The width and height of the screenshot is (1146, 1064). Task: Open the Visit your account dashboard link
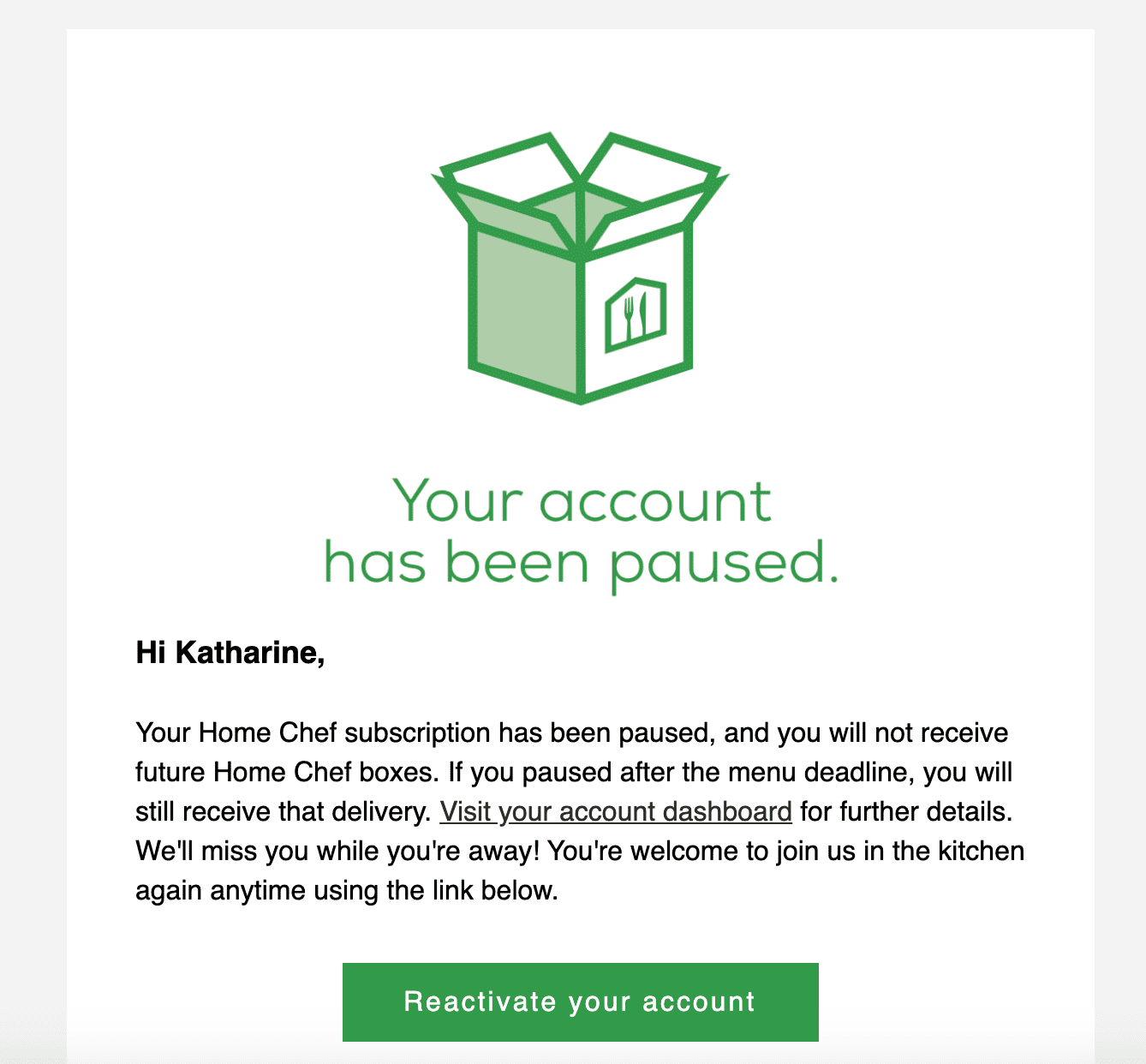616,811
